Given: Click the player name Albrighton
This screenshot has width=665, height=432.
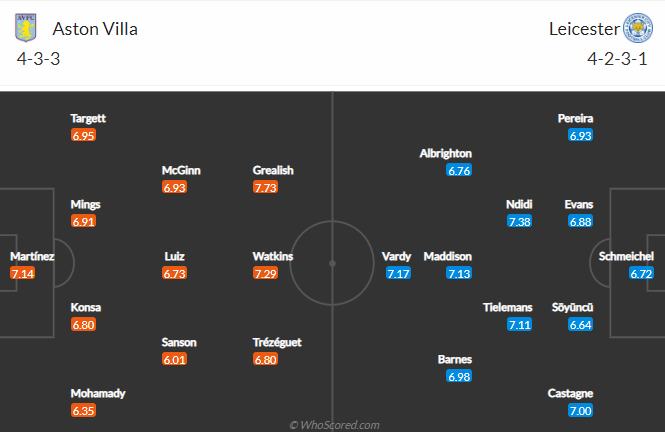Looking at the screenshot, I should tap(446, 153).
